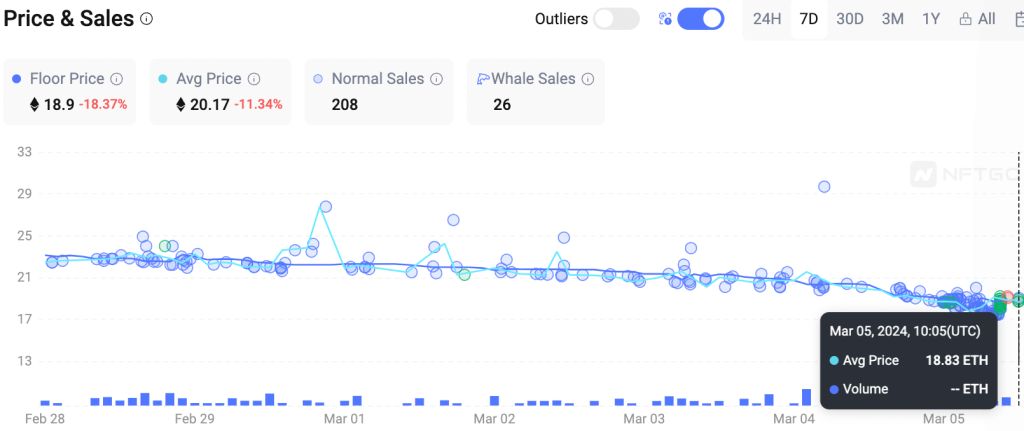
Task: Select the 24H time range tab
Action: click(x=767, y=19)
